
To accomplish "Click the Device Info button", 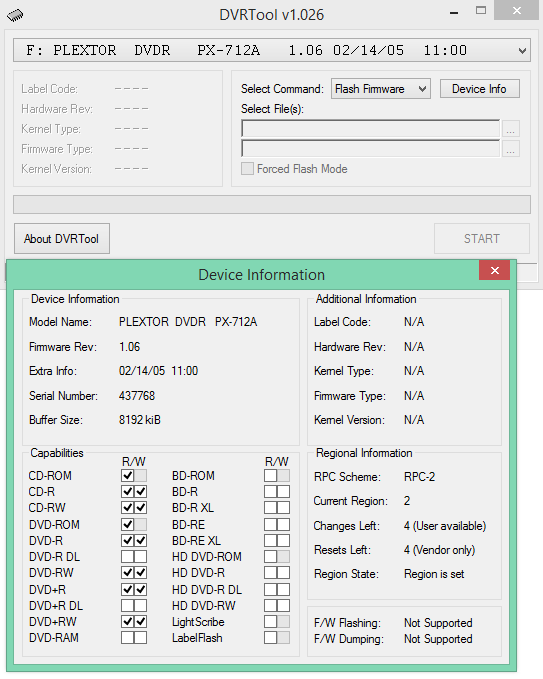I will 479,89.
